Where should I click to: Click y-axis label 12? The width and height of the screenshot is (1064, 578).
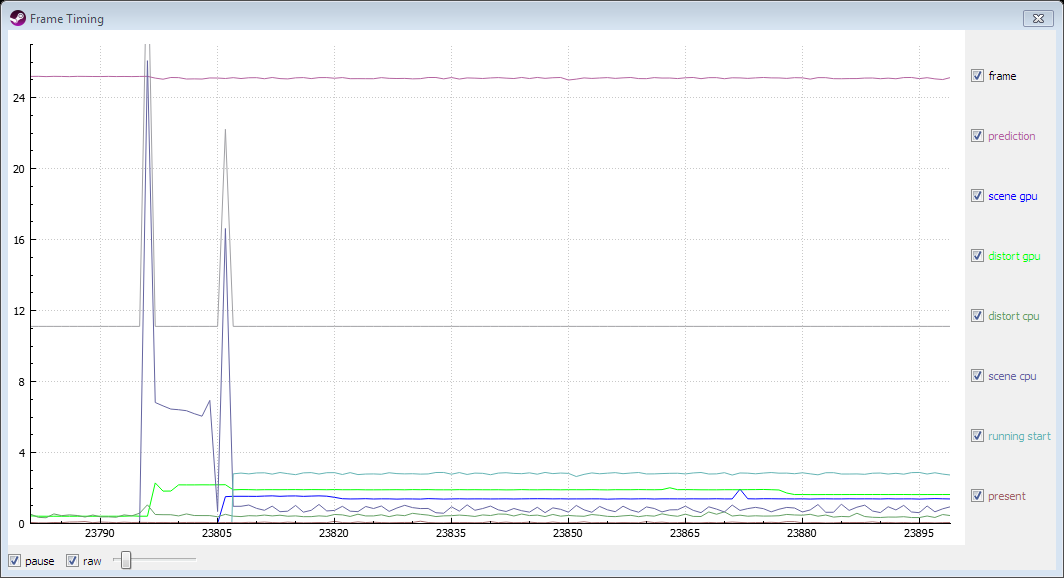pyautogui.click(x=19, y=311)
